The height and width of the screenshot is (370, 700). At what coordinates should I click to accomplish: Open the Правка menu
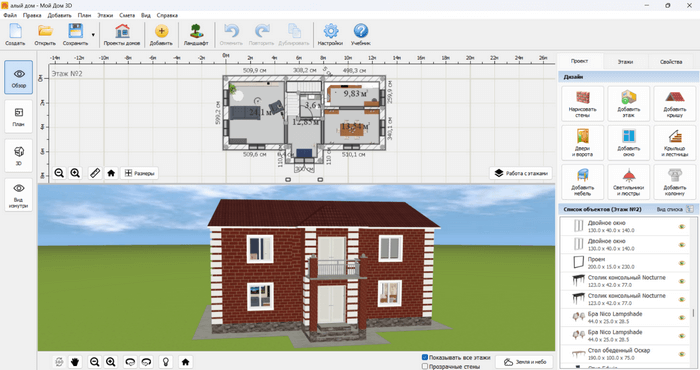[32, 15]
